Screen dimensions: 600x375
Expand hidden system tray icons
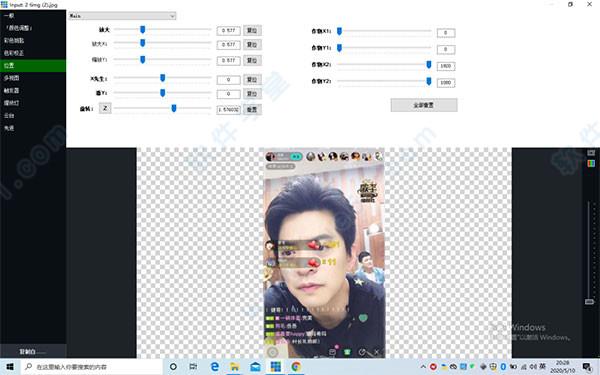tap(423, 367)
